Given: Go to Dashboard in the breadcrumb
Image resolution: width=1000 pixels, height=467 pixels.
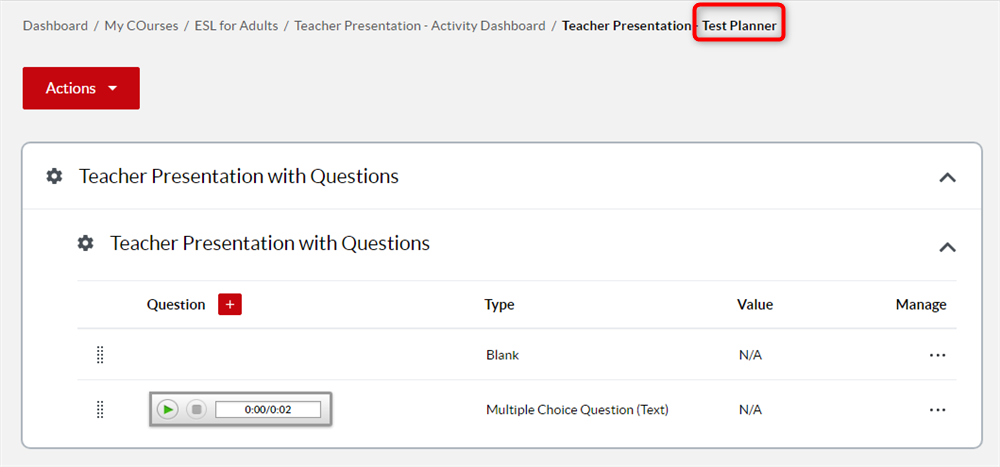Looking at the screenshot, I should 55,25.
